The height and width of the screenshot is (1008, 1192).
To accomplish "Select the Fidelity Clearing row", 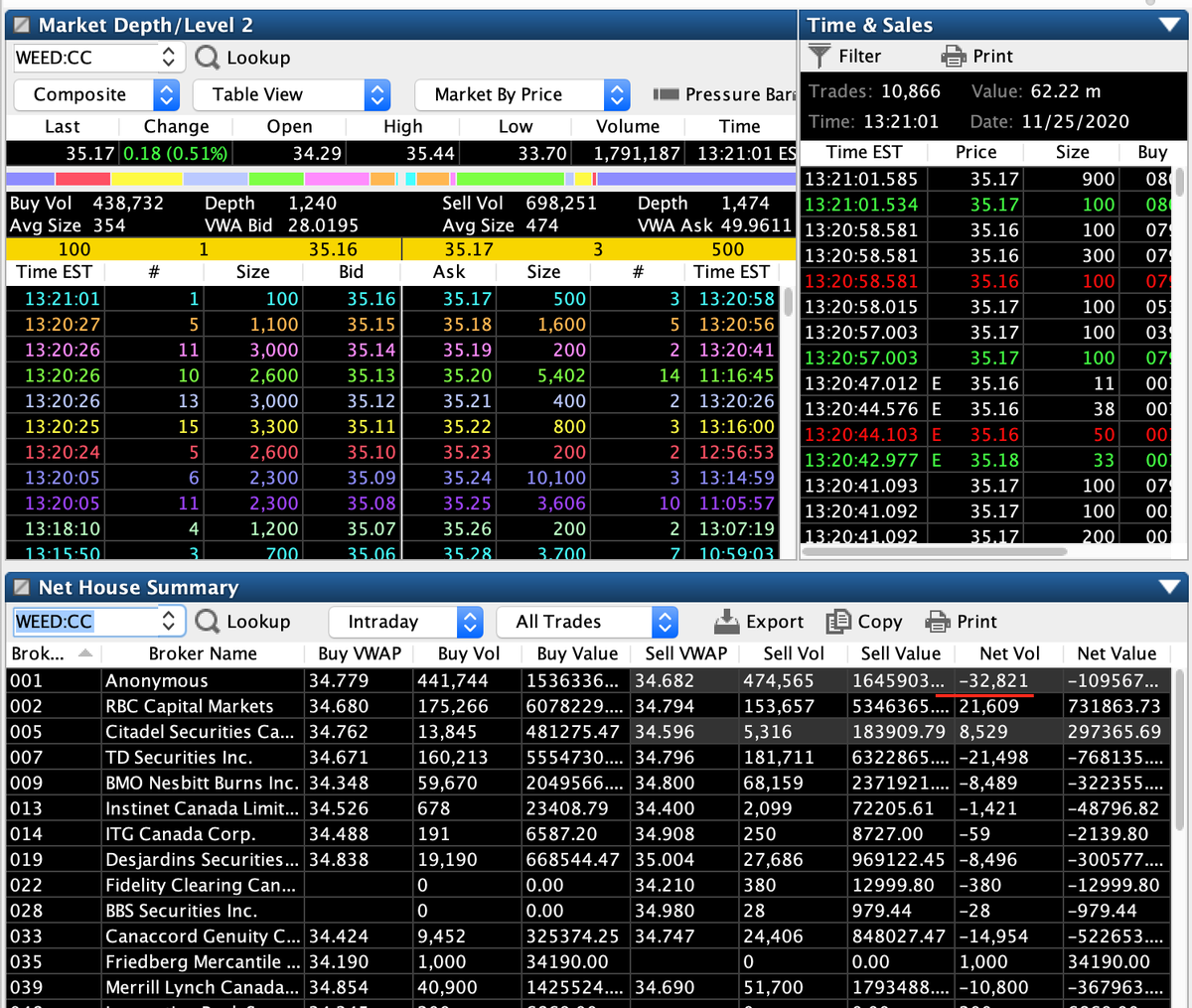I will point(589,885).
